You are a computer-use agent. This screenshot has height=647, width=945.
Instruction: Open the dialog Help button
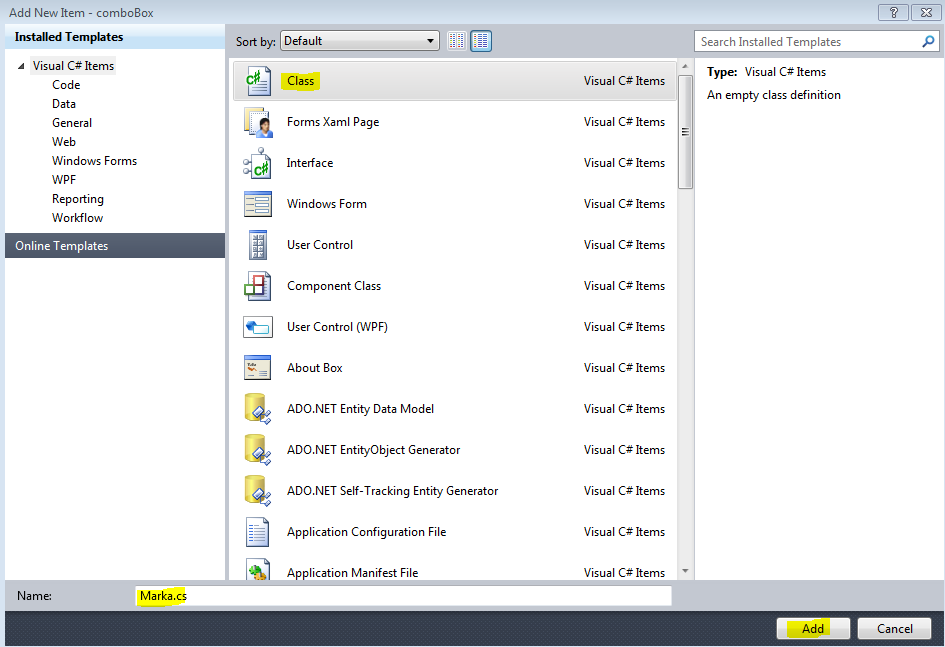[893, 12]
